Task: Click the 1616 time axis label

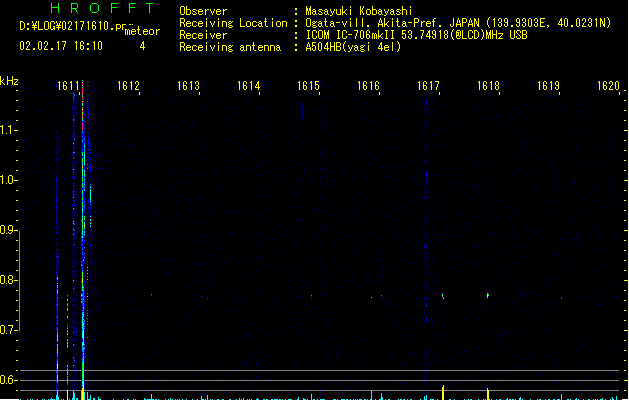Action: tap(368, 86)
